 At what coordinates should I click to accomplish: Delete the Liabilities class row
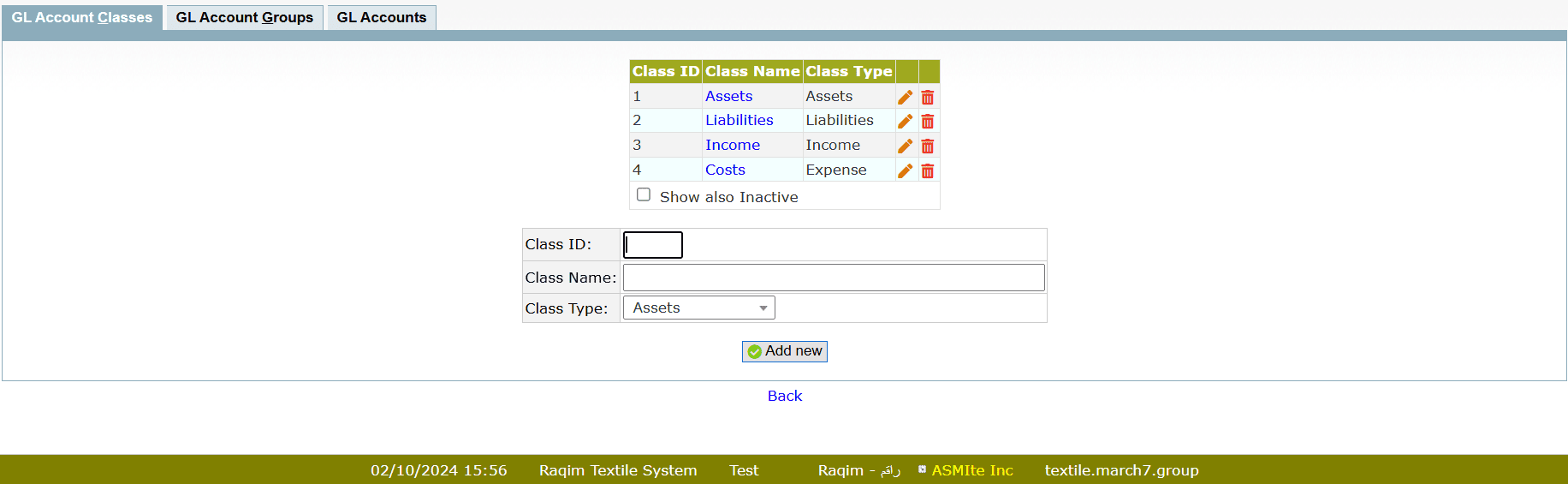pos(927,121)
